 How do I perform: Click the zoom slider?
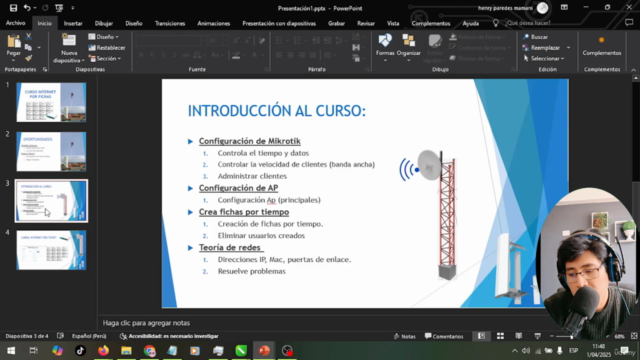[571, 336]
